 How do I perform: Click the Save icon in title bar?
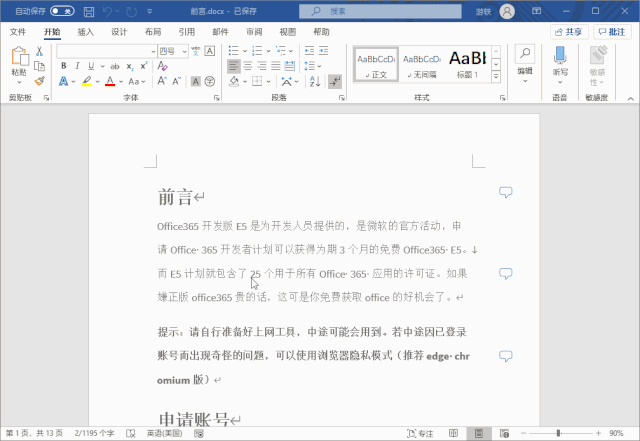point(89,11)
